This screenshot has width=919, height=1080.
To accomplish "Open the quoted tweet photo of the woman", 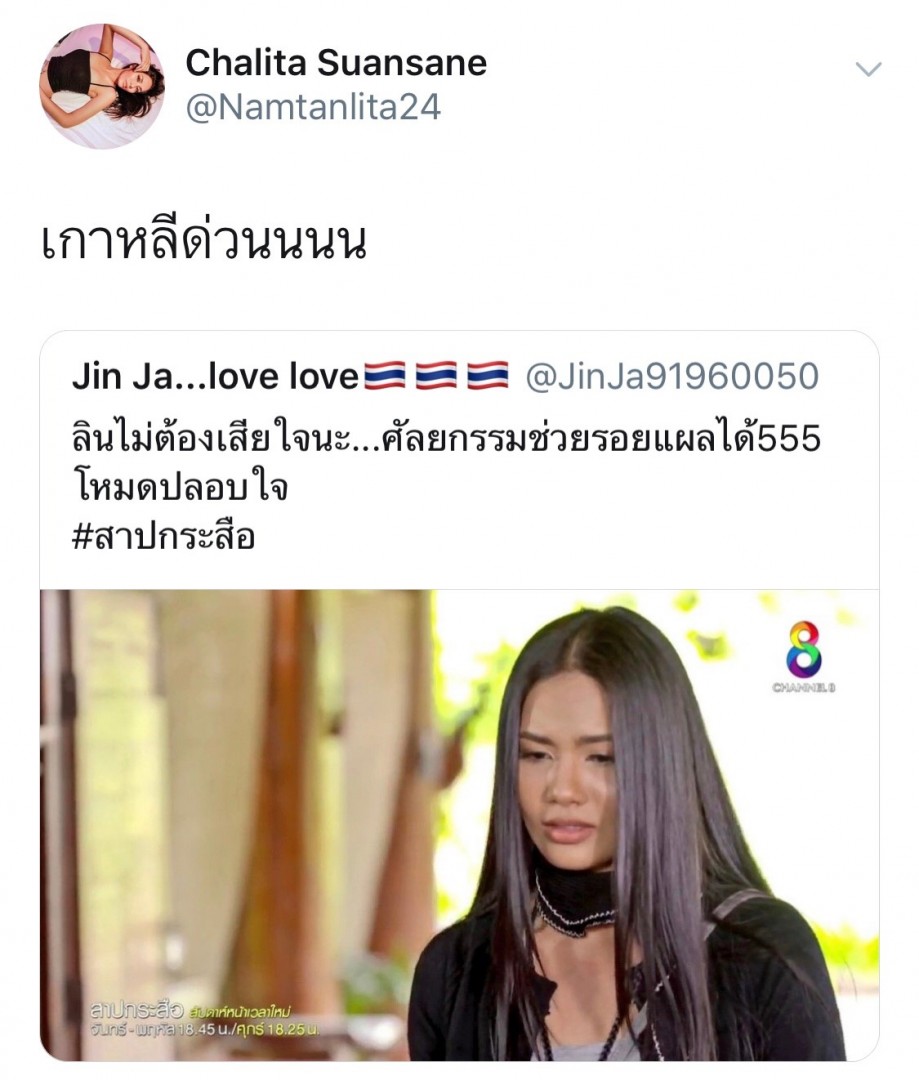I will pos(460,825).
